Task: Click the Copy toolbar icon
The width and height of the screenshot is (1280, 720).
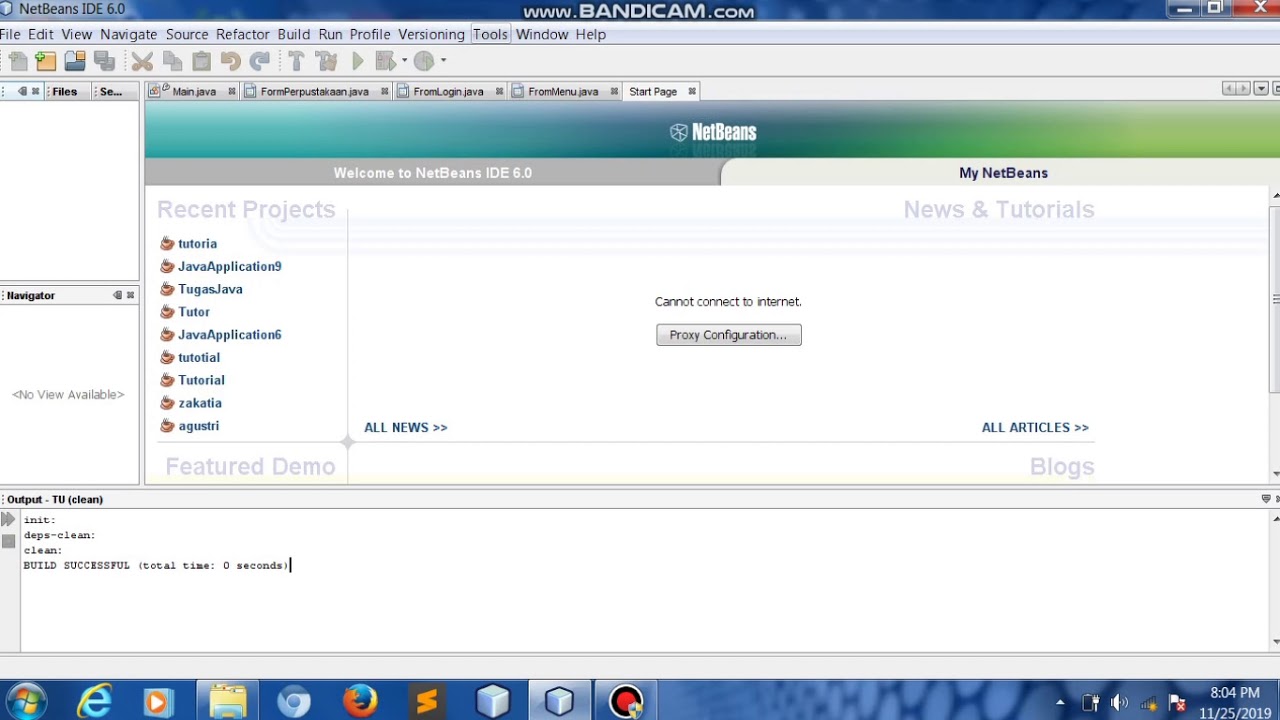Action: 172,62
